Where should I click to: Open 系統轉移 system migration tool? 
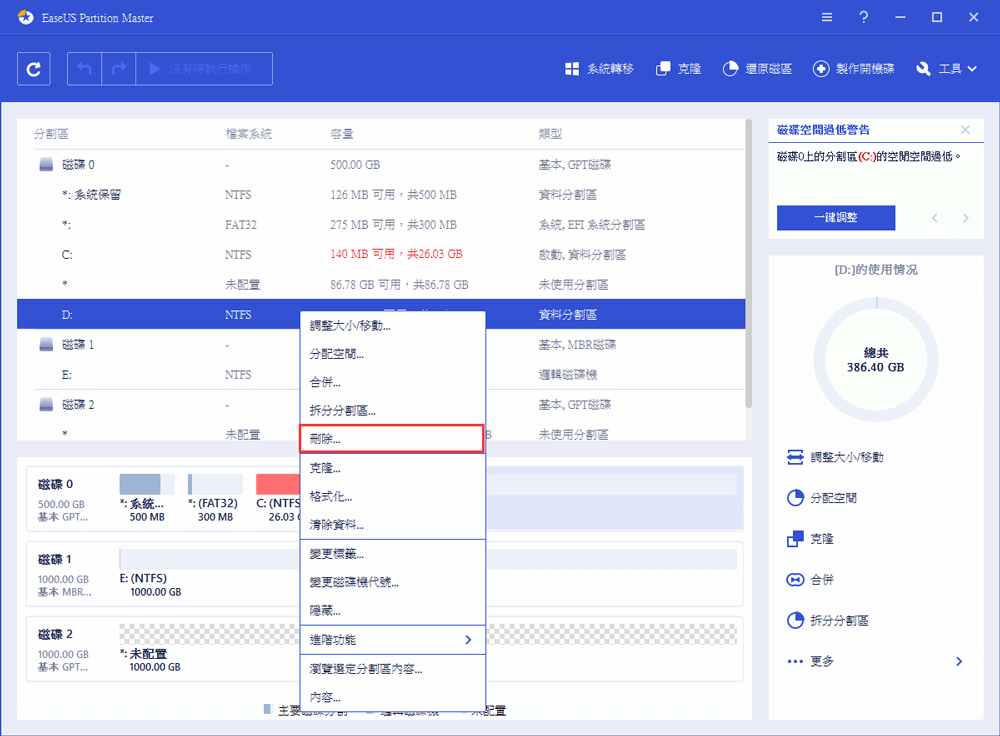click(x=599, y=69)
